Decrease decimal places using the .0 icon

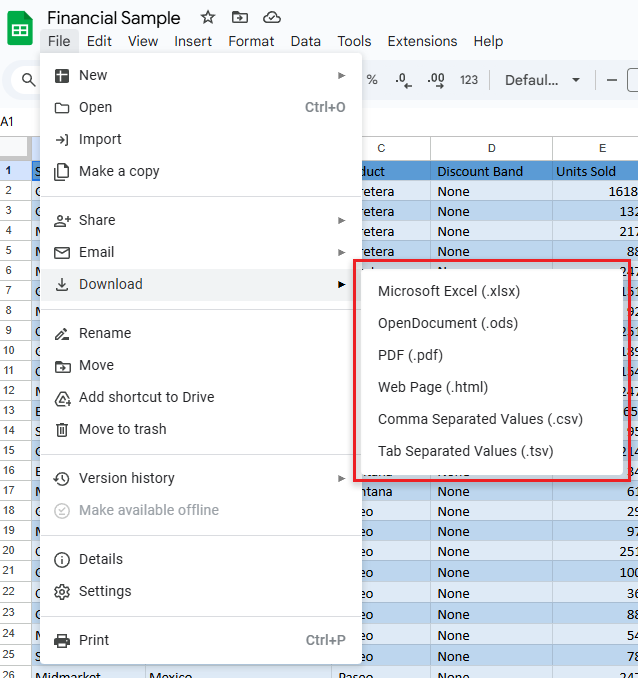403,80
